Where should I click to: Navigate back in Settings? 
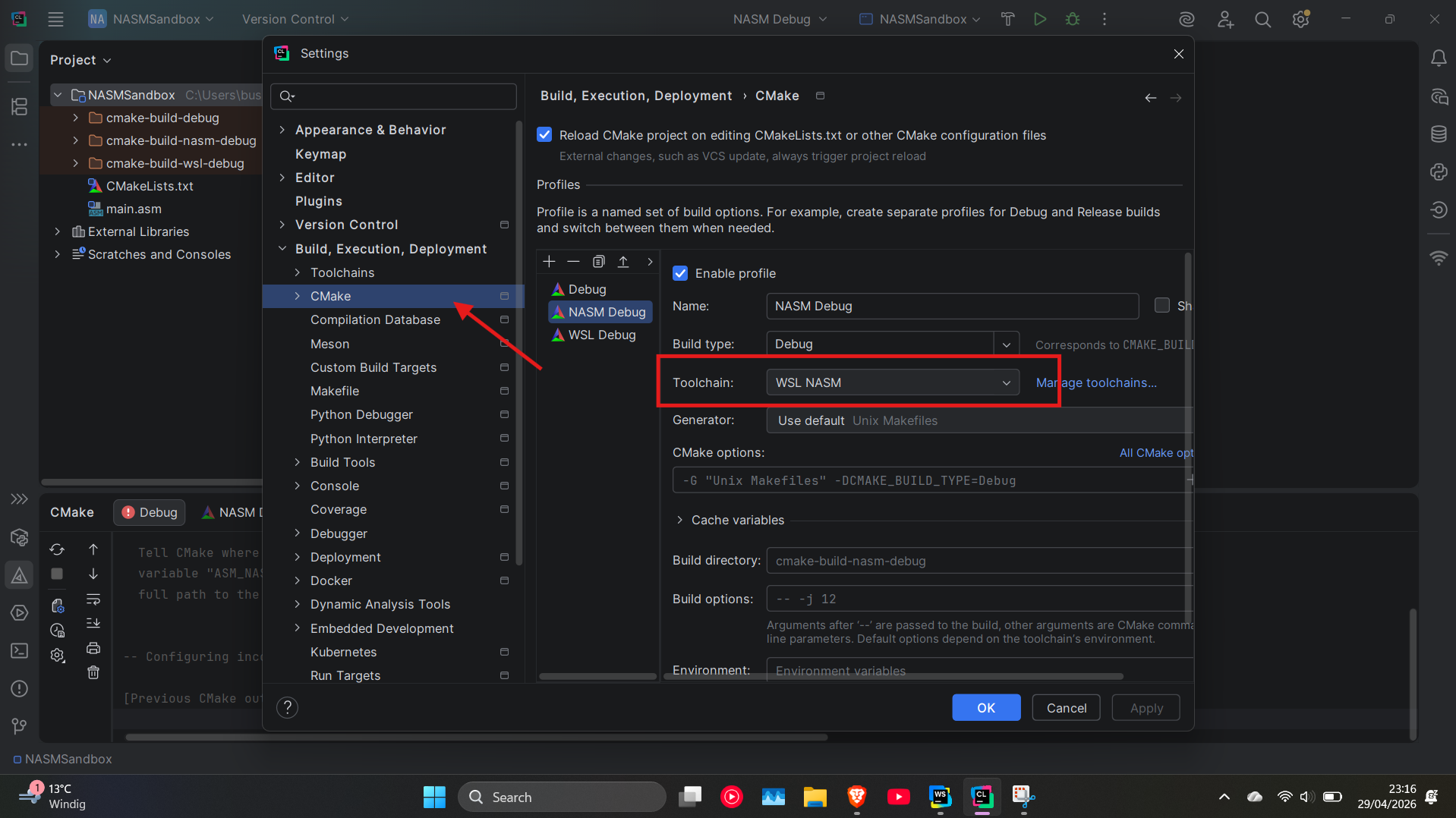[x=1151, y=98]
